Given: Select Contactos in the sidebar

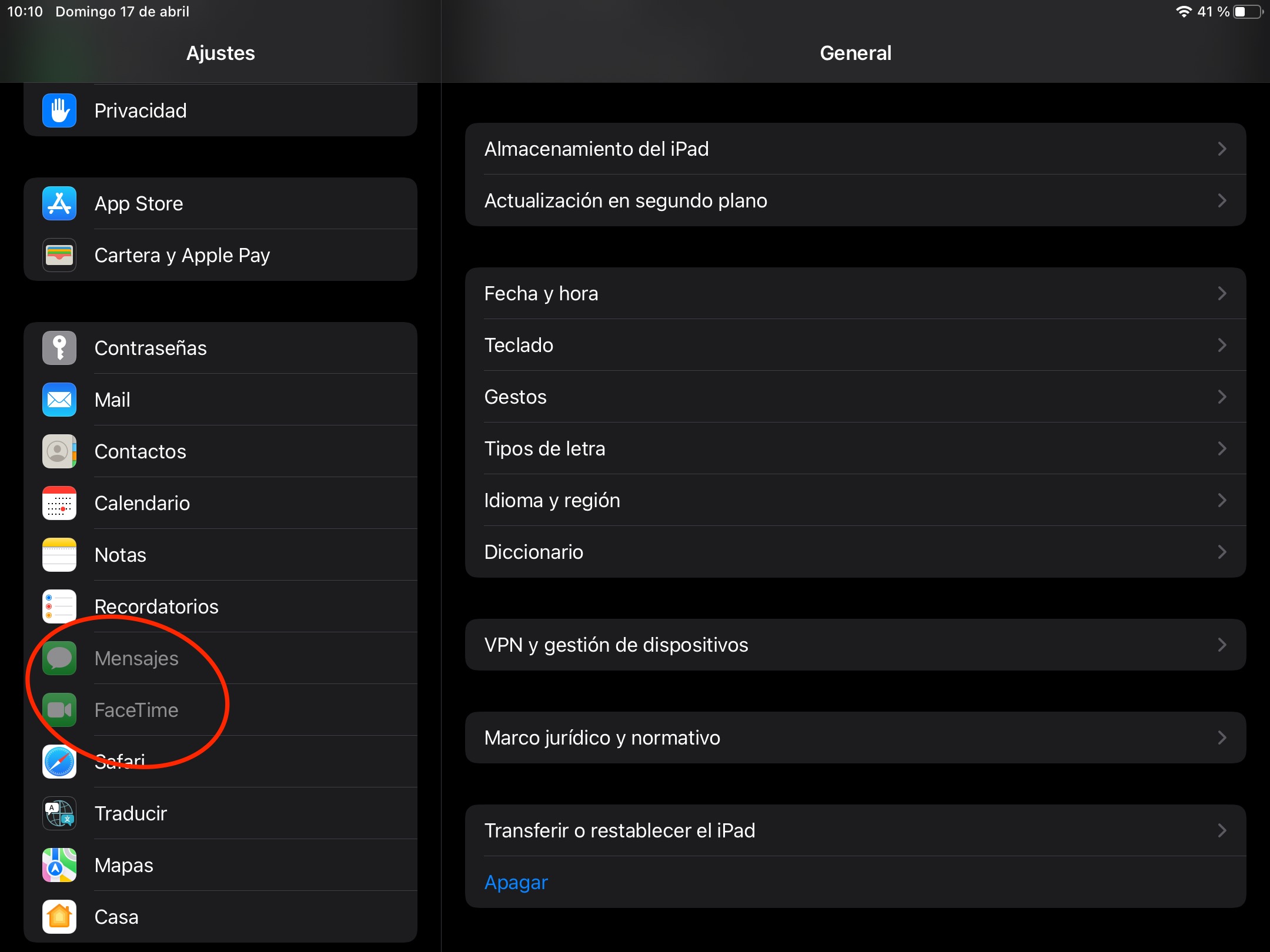Looking at the screenshot, I should coord(220,451).
